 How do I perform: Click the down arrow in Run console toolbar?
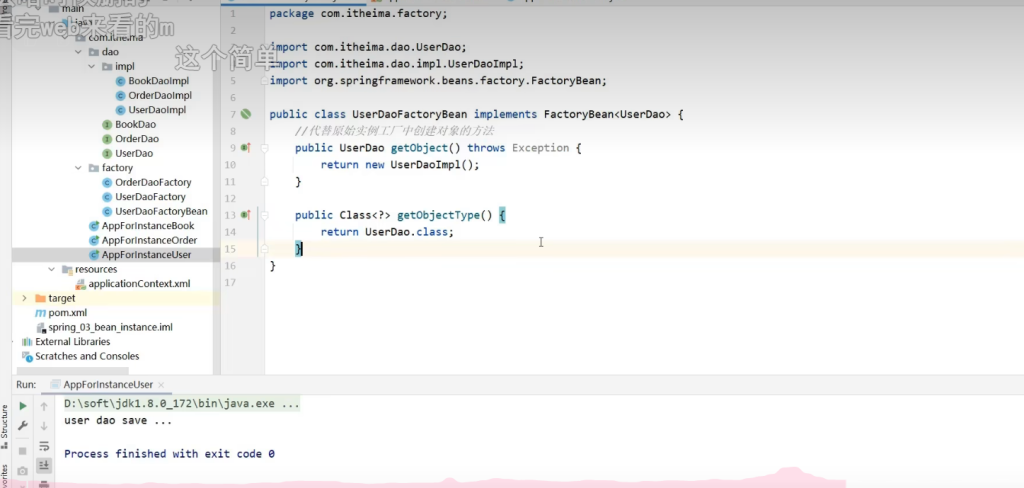44,426
